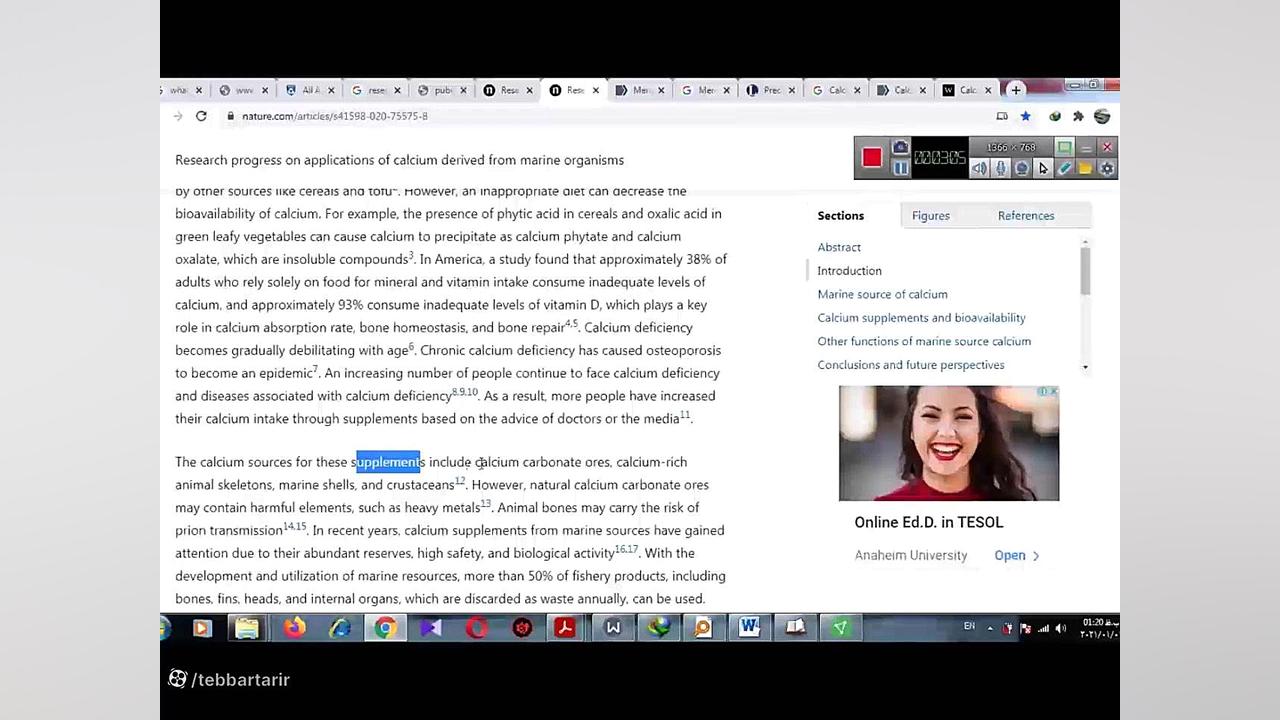The image size is (1280, 720).
Task: Open citation reference 11 superscript
Action: point(685,415)
